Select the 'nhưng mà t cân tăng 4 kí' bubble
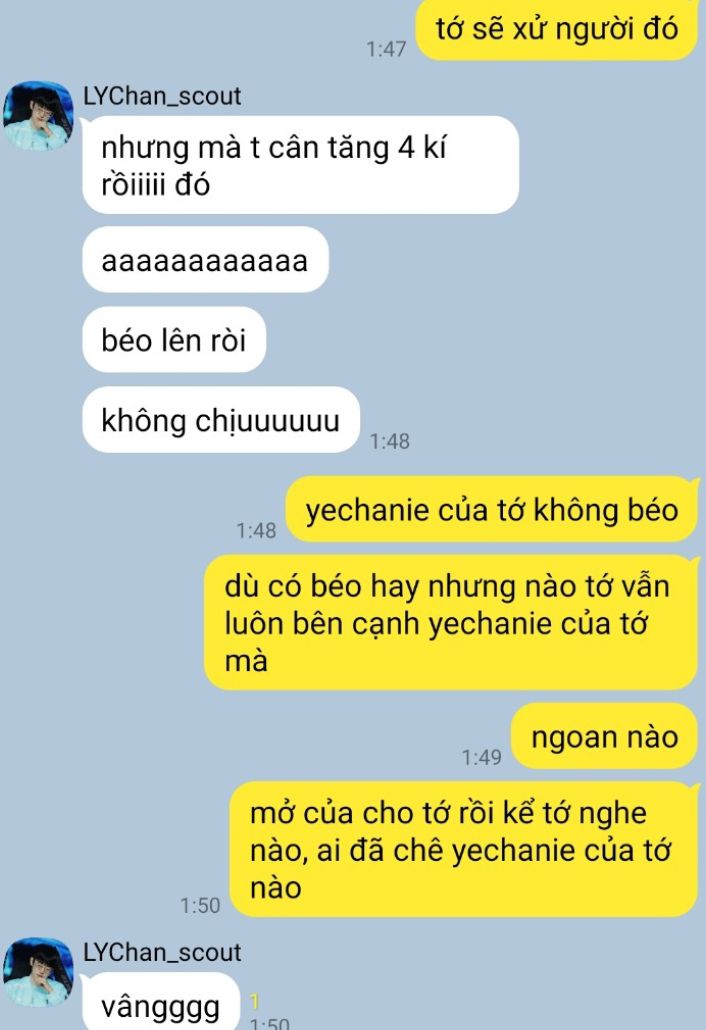This screenshot has height=1030, width=706. (300, 165)
